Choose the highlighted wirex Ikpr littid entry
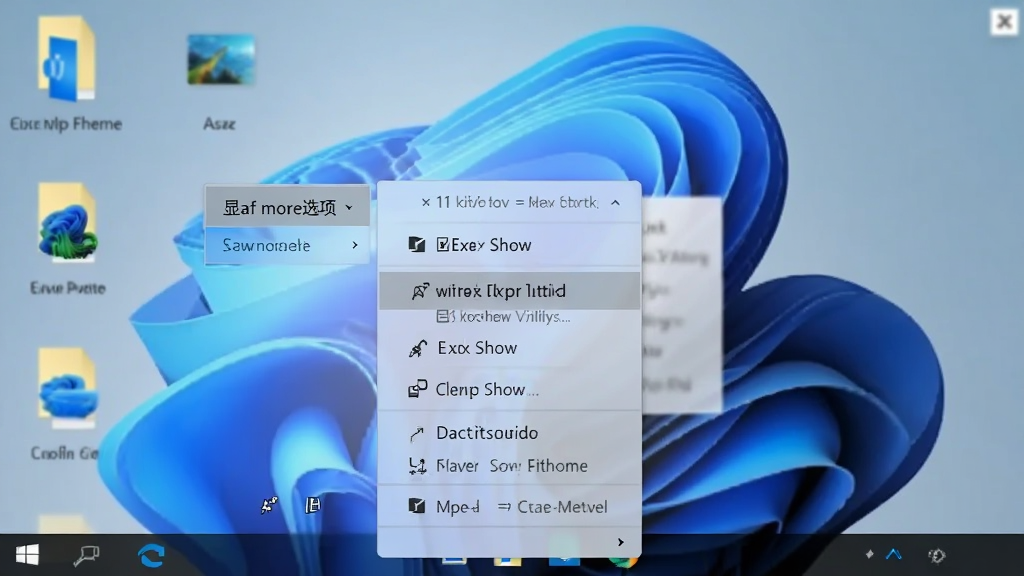 509,291
